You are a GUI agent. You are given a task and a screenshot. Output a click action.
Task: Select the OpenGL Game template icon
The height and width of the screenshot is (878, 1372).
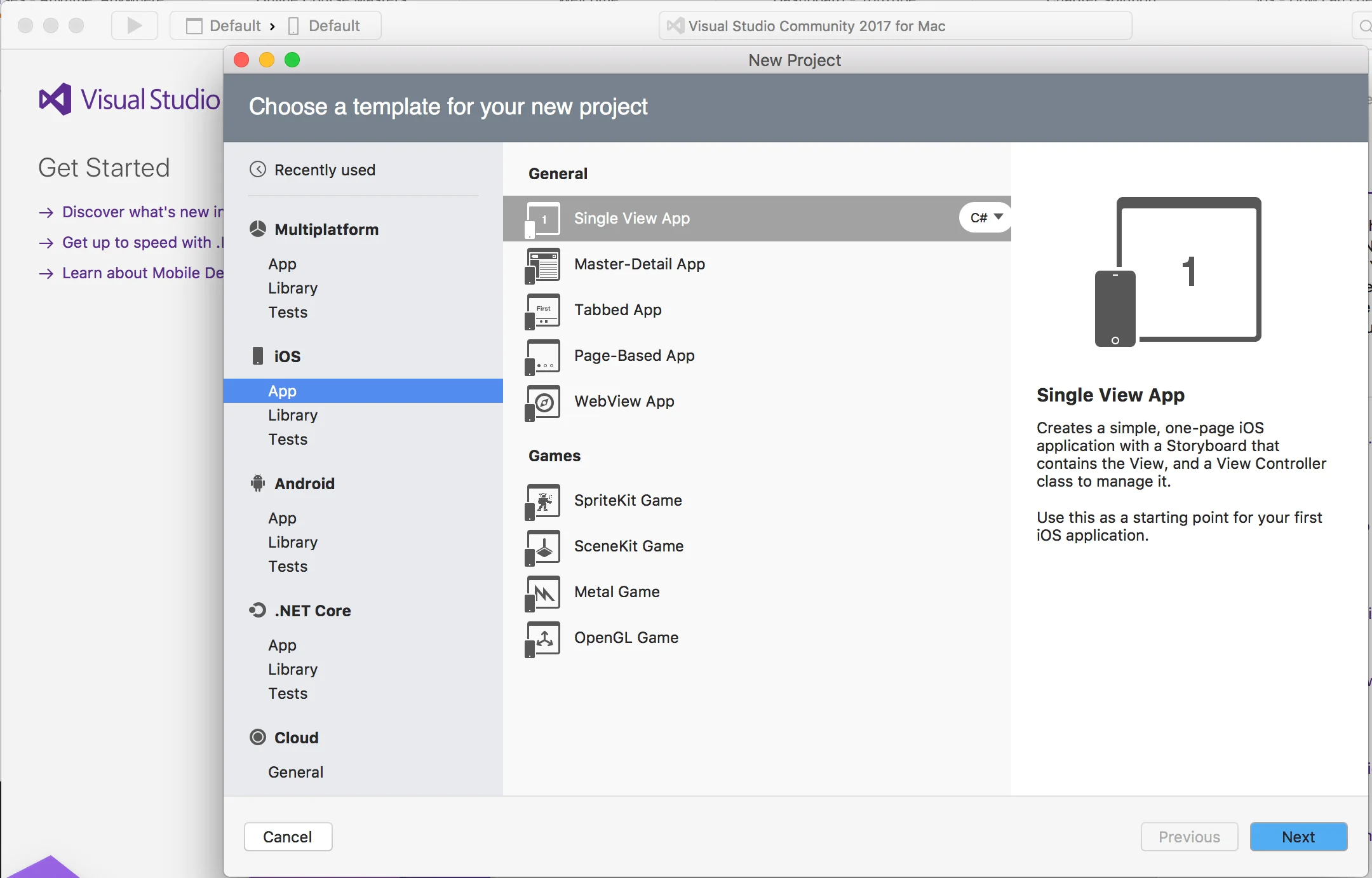tap(542, 638)
